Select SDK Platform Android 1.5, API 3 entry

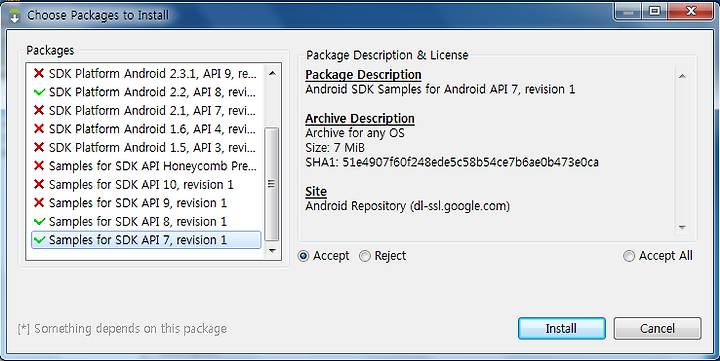point(146,147)
